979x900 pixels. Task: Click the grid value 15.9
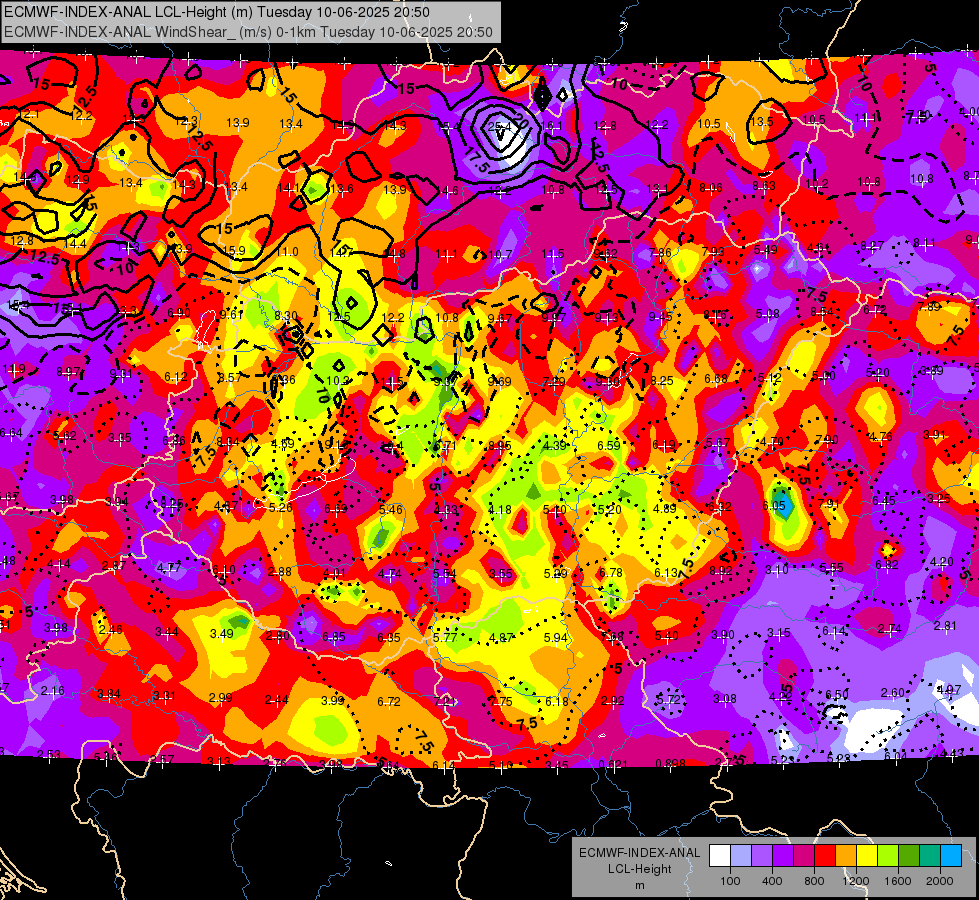[x=234, y=250]
